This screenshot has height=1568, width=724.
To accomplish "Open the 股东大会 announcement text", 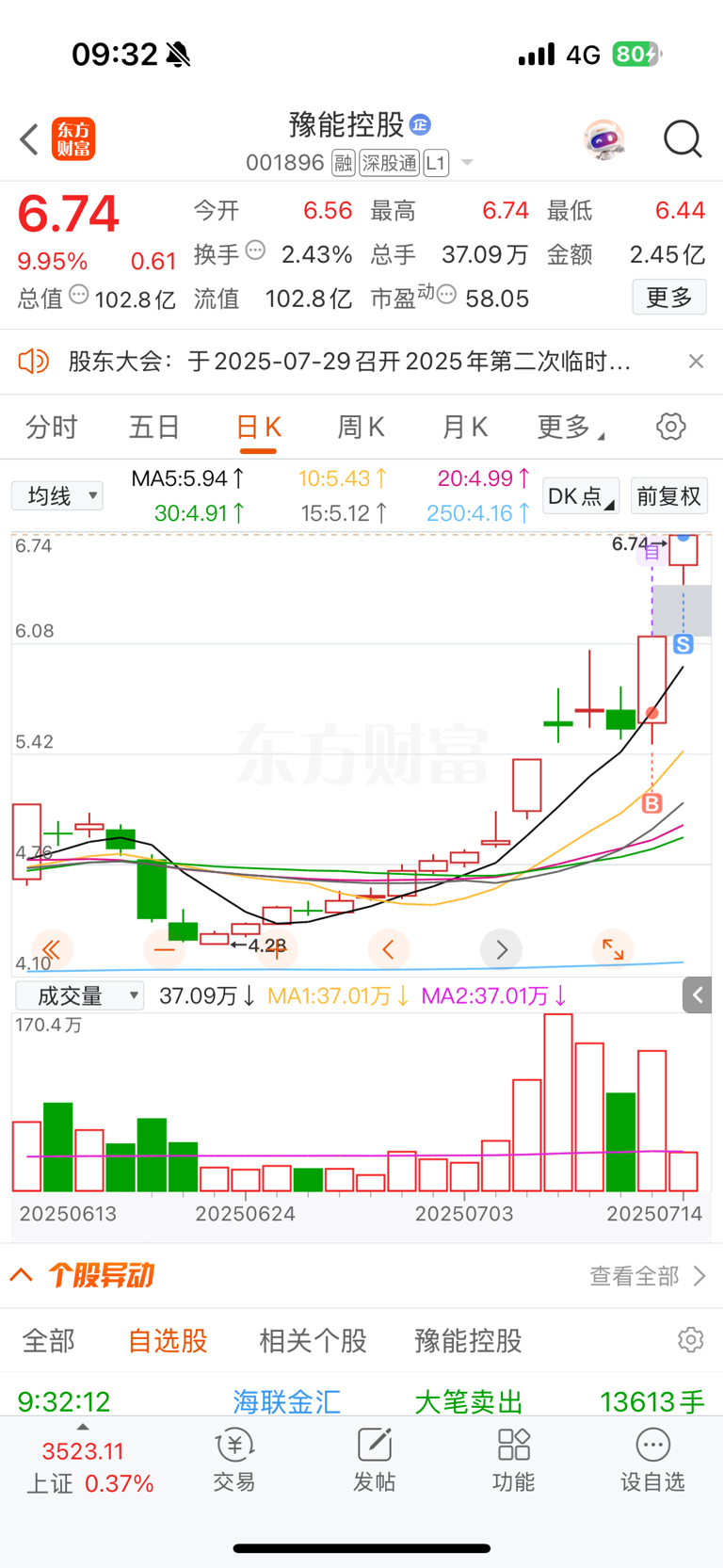I will tap(349, 362).
